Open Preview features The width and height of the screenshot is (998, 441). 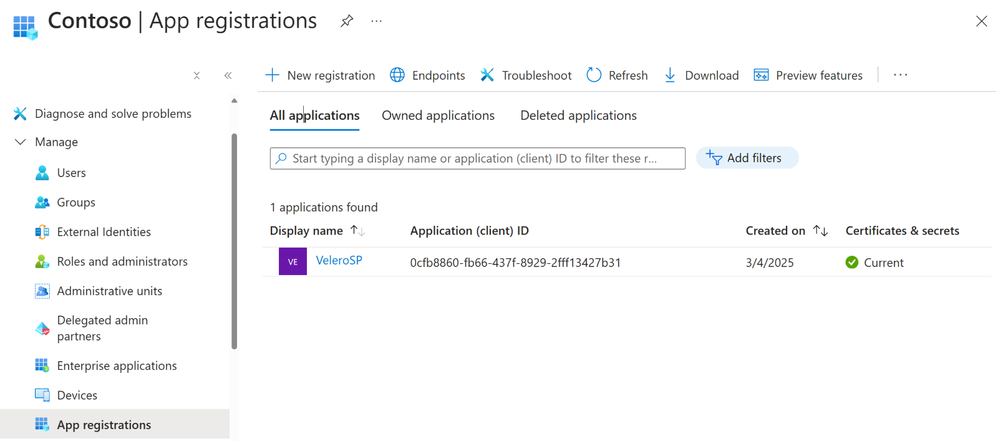click(x=808, y=75)
